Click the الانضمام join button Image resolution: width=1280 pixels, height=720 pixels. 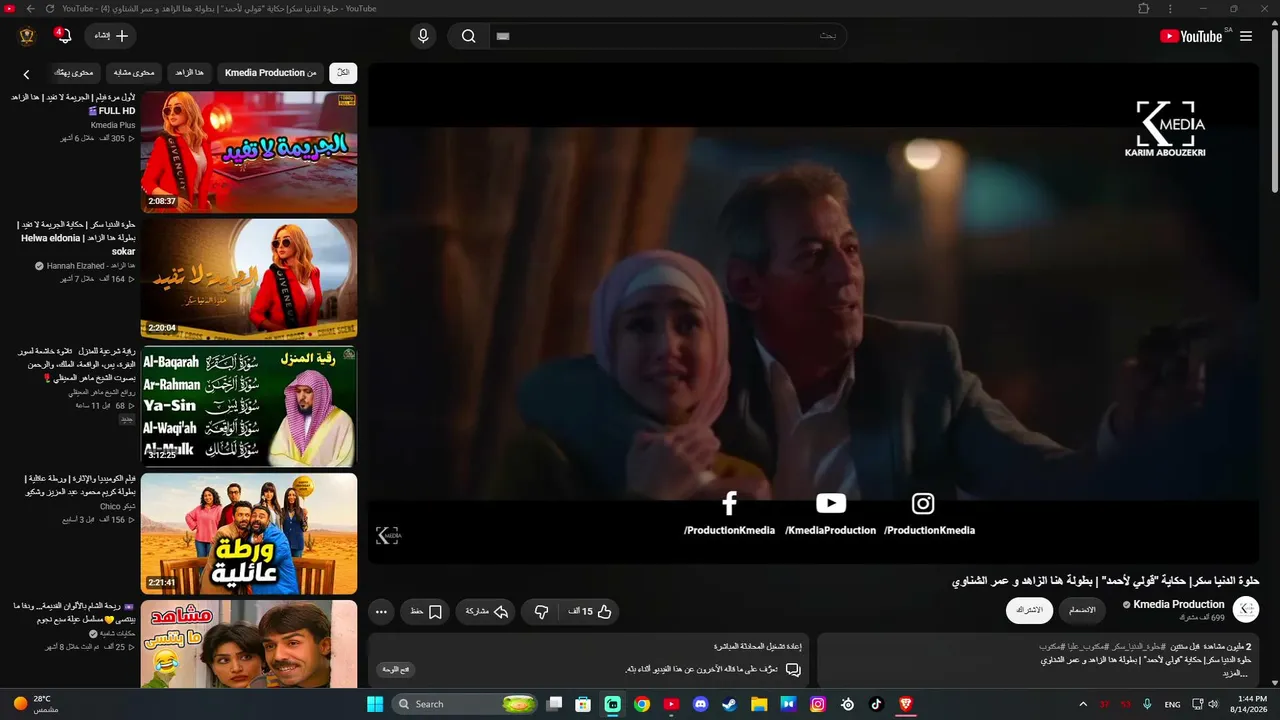[1082, 610]
